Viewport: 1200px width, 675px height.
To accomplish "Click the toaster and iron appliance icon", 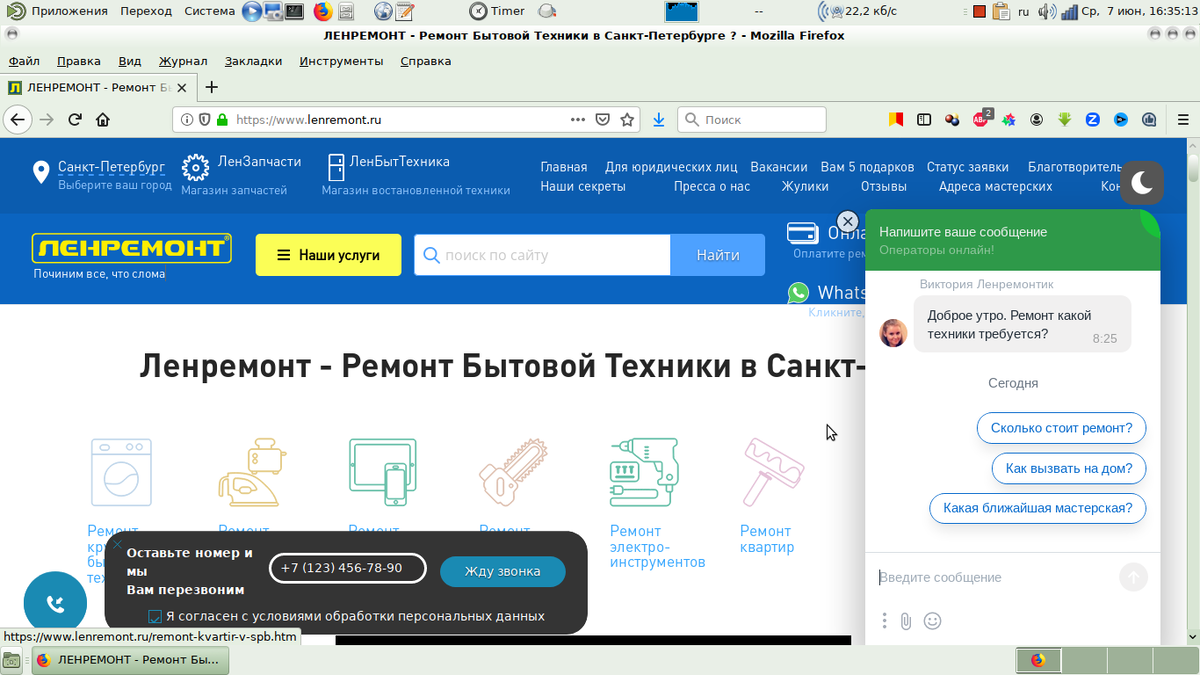I will coord(251,470).
